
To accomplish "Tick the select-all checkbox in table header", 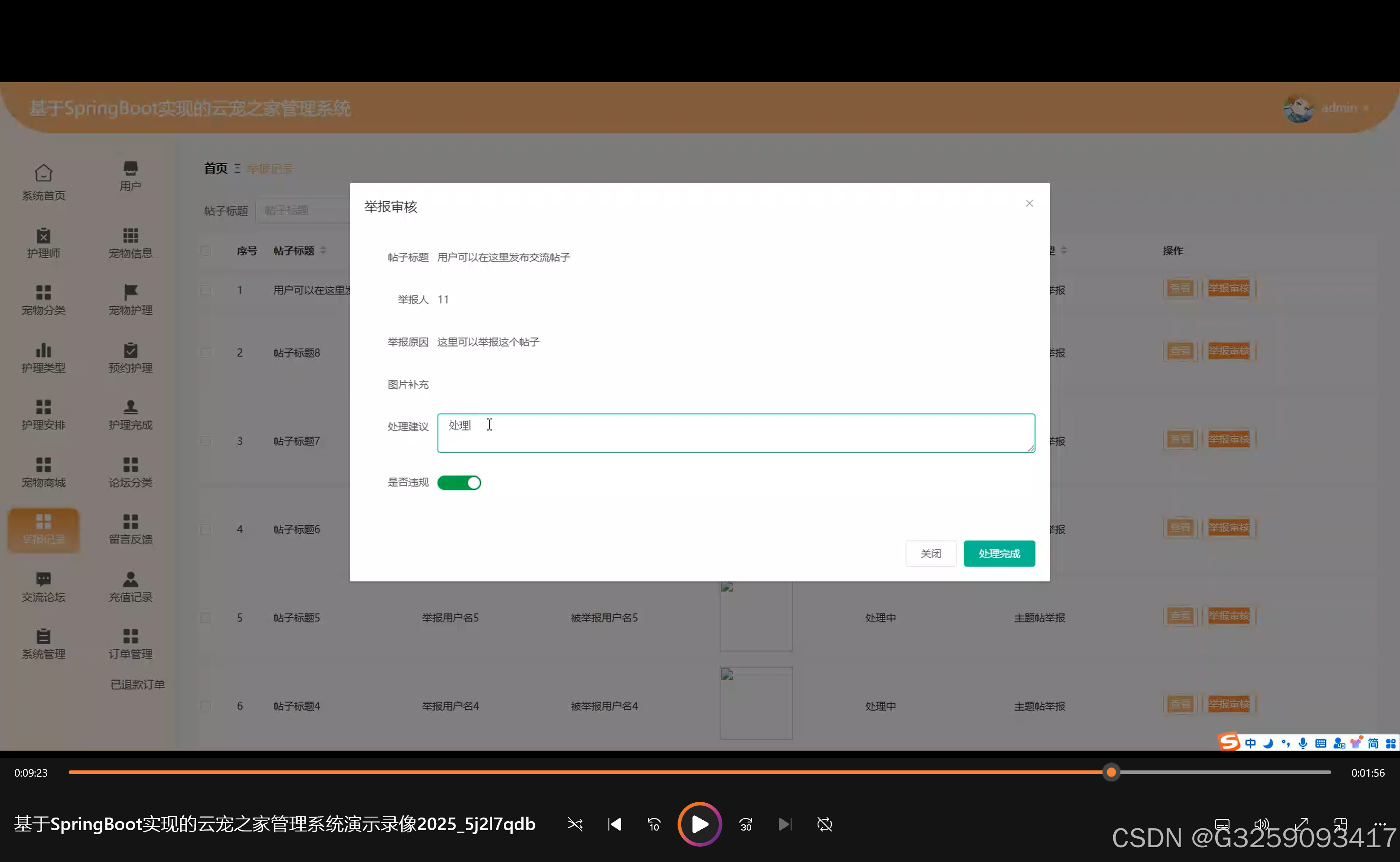I will click(206, 251).
